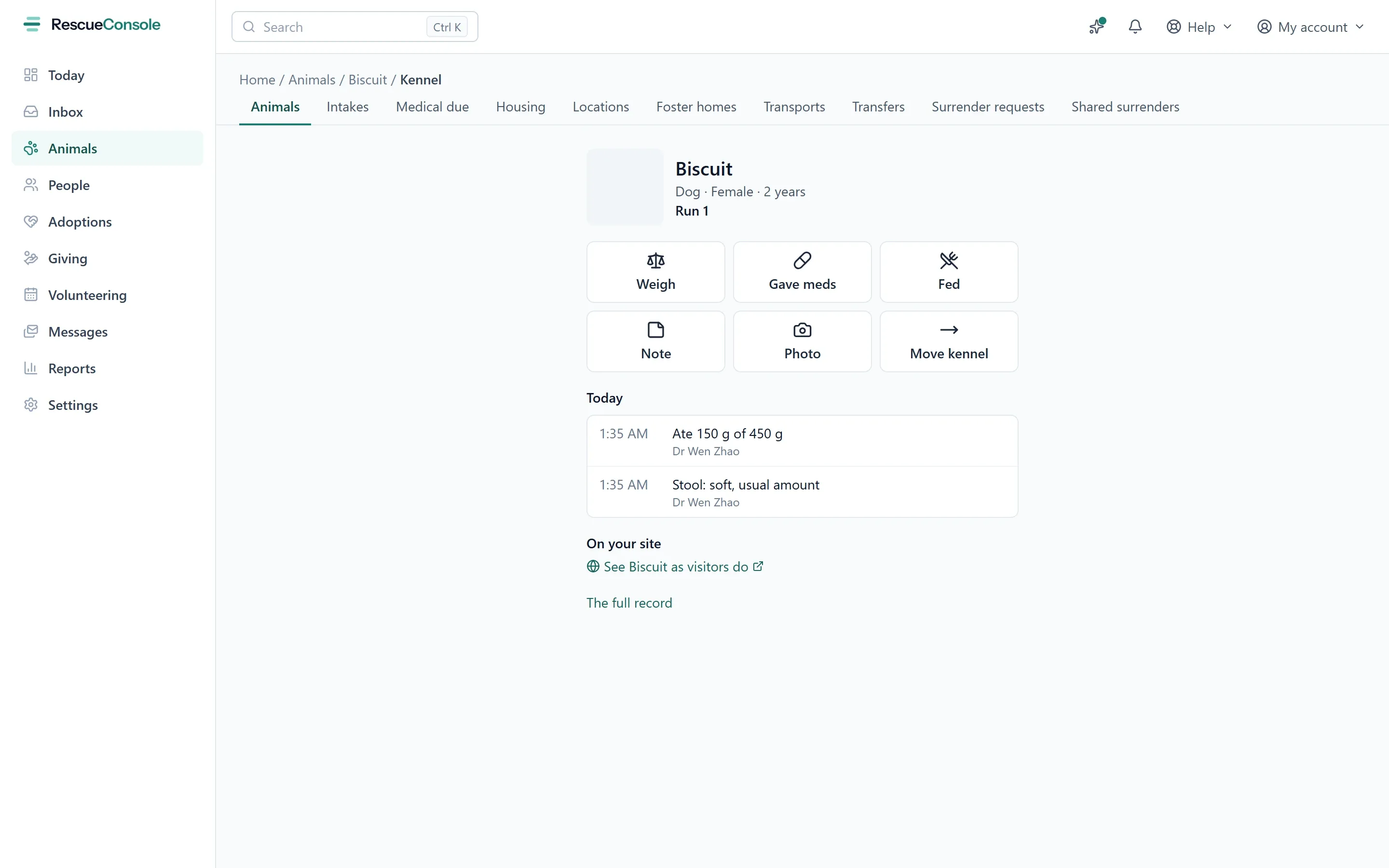This screenshot has width=1389, height=868.
Task: Open the Photo camera action
Action: [802, 341]
